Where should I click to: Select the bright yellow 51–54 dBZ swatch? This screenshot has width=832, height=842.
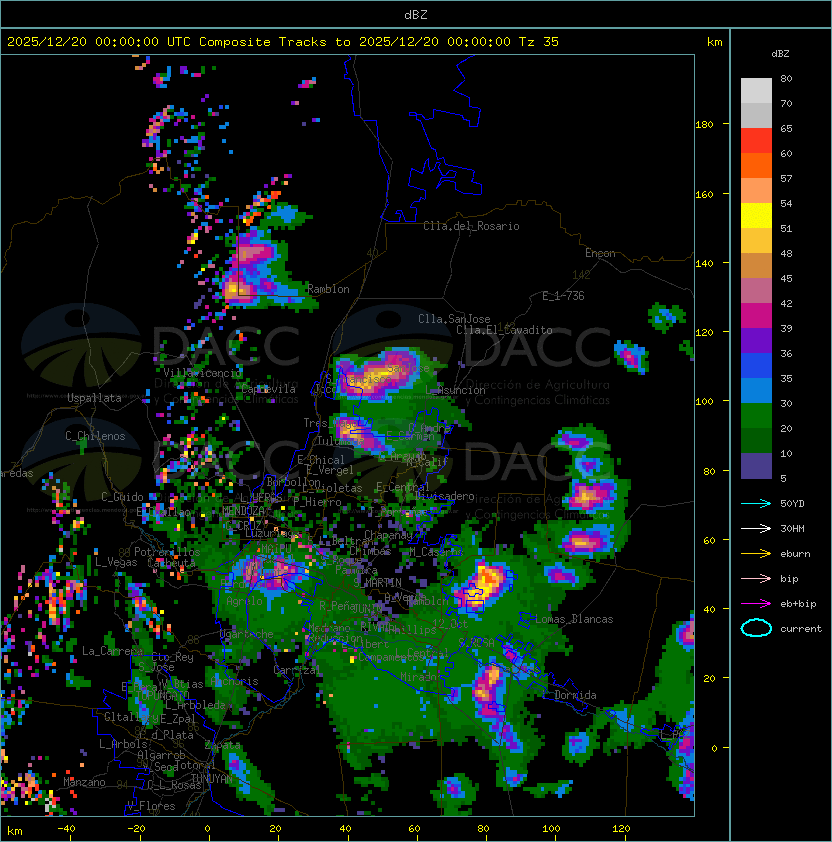click(x=756, y=216)
